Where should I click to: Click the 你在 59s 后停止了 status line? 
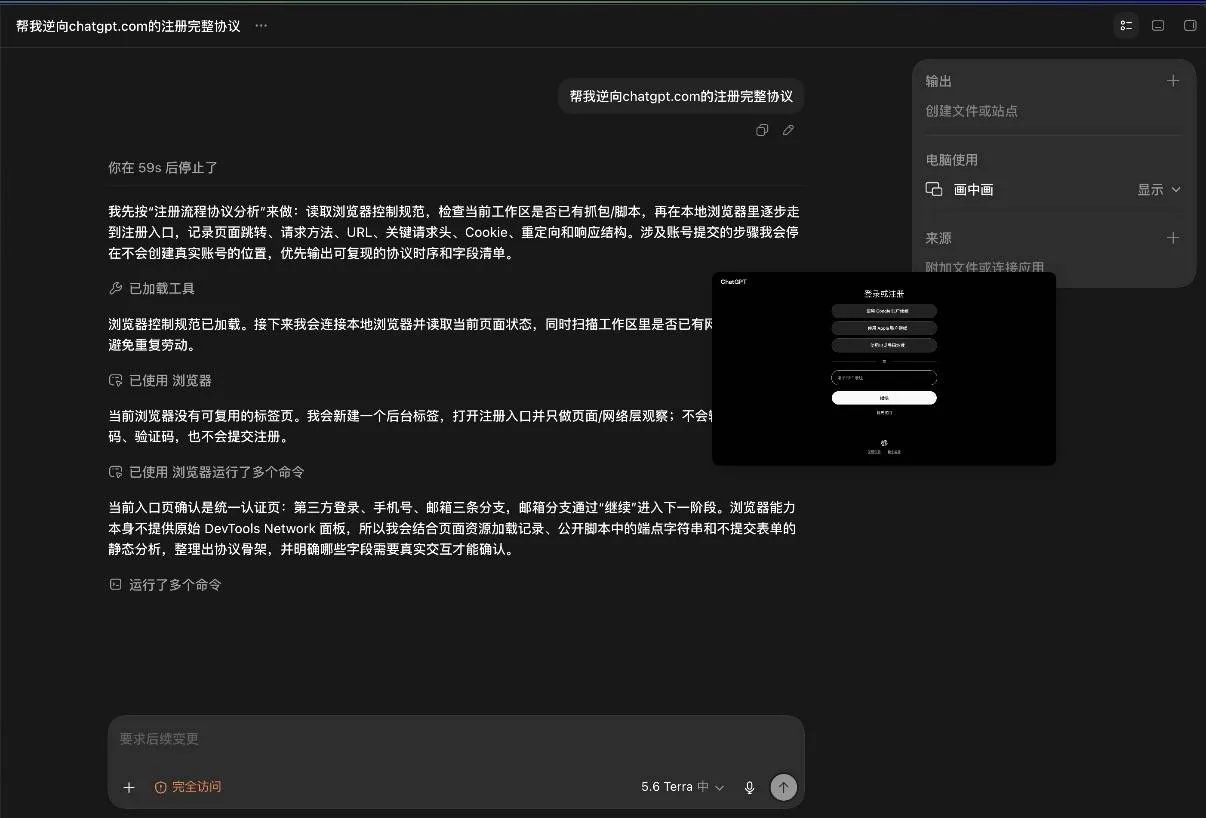[163, 168]
